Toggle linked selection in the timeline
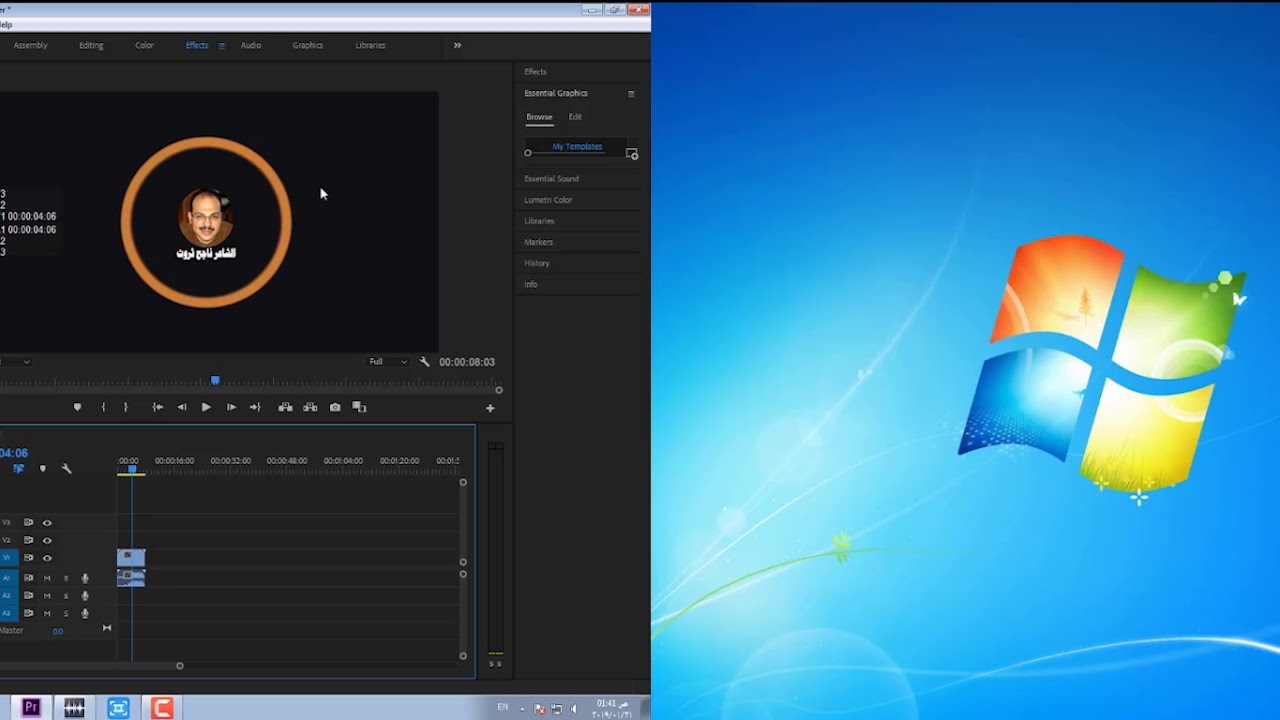 (x=18, y=468)
